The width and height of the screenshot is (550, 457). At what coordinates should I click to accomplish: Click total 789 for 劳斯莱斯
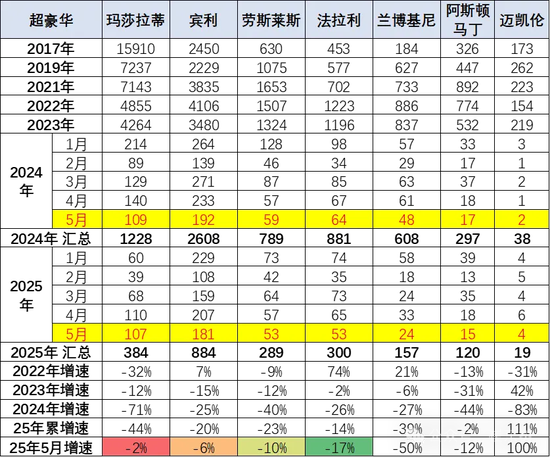pos(271,238)
